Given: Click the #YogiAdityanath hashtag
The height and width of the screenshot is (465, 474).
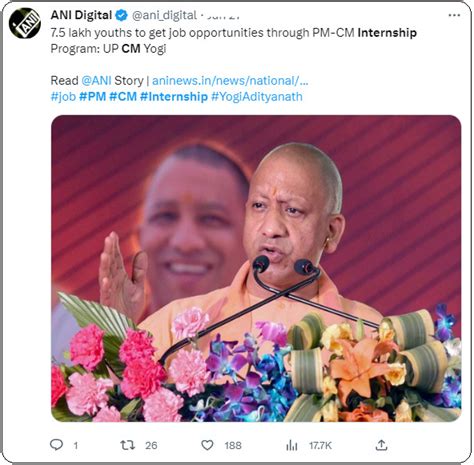Looking at the screenshot, I should 257,97.
